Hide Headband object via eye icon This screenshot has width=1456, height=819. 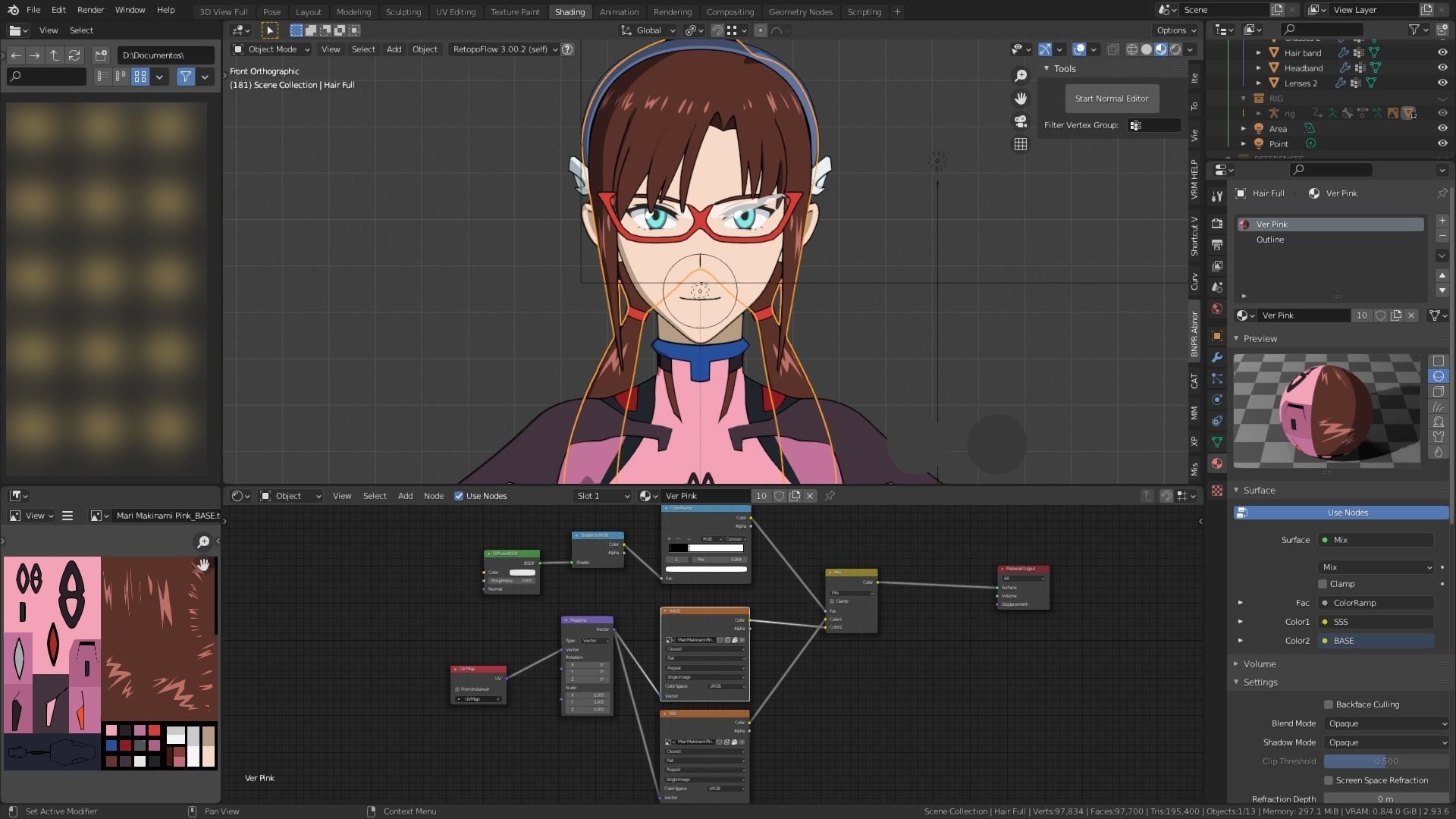pyautogui.click(x=1442, y=68)
